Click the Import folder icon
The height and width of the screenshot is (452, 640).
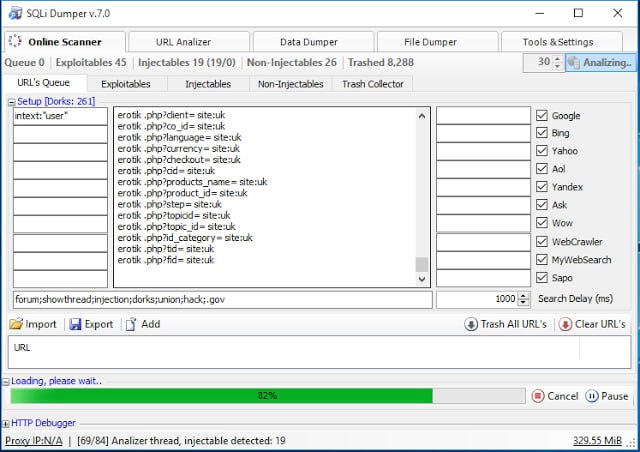(16, 324)
